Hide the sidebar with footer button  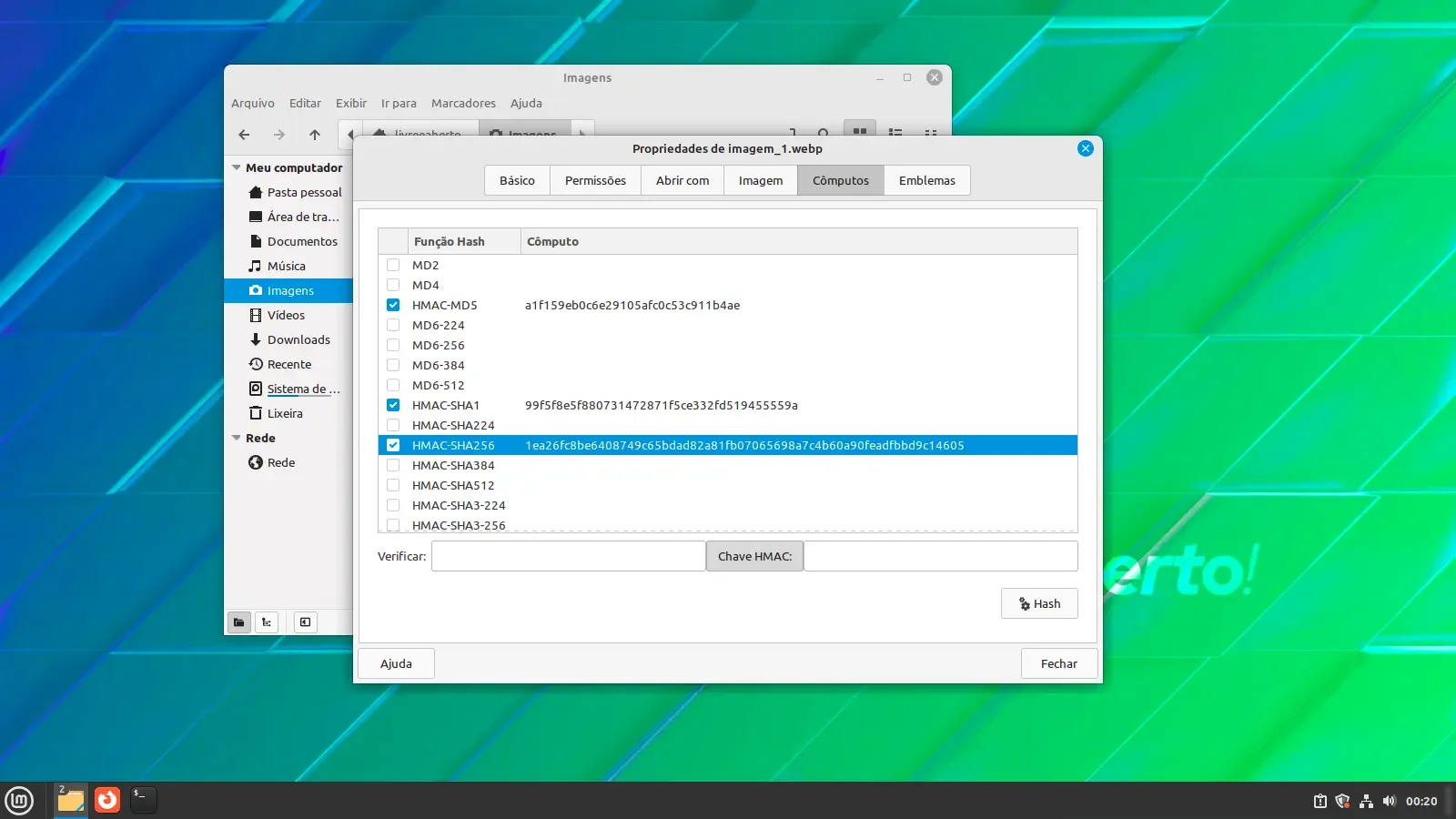coord(305,622)
